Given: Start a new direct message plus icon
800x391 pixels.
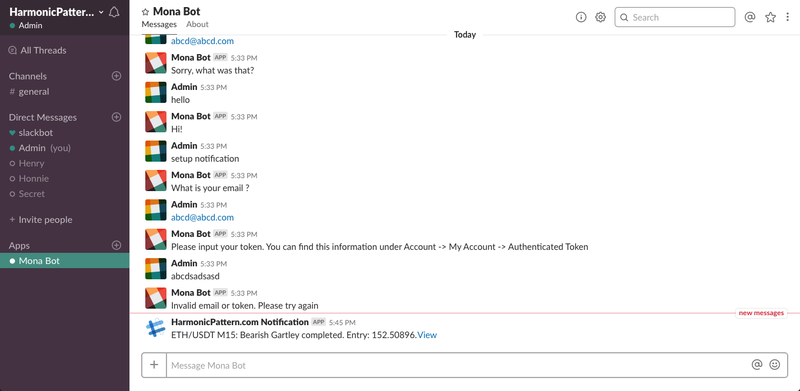Looking at the screenshot, I should (x=116, y=117).
